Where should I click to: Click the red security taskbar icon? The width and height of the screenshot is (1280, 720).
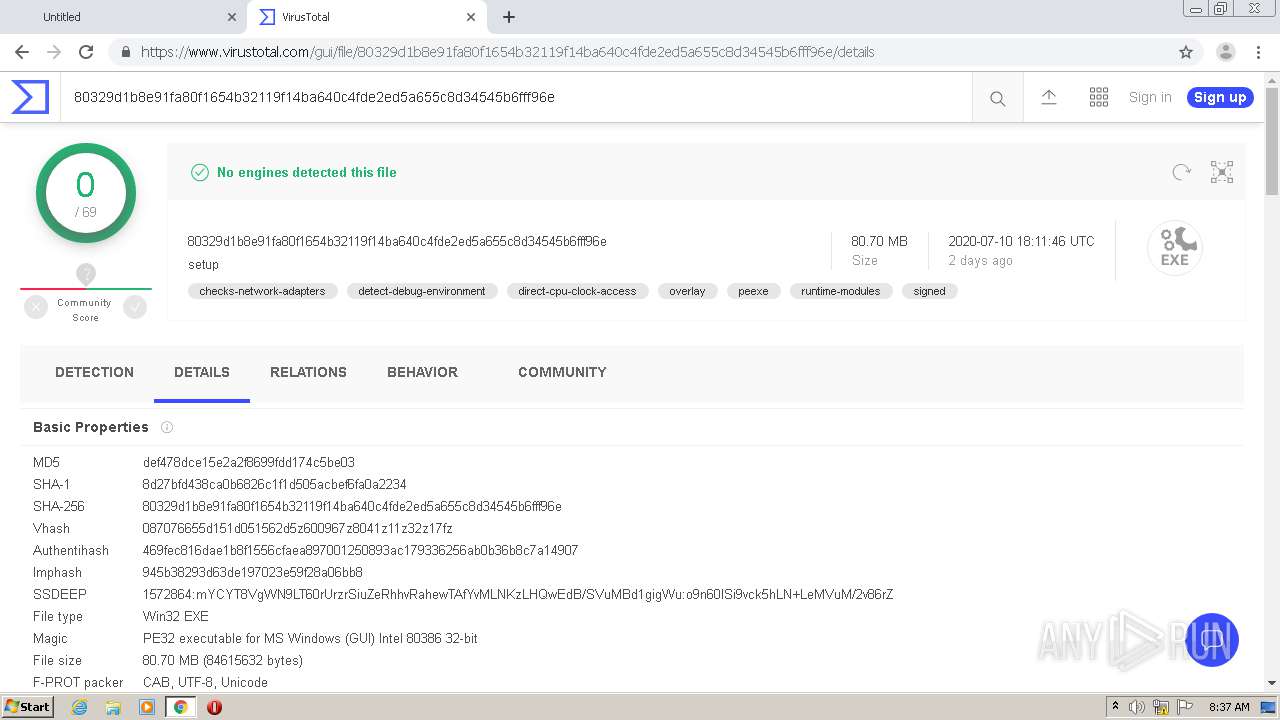pyautogui.click(x=214, y=707)
